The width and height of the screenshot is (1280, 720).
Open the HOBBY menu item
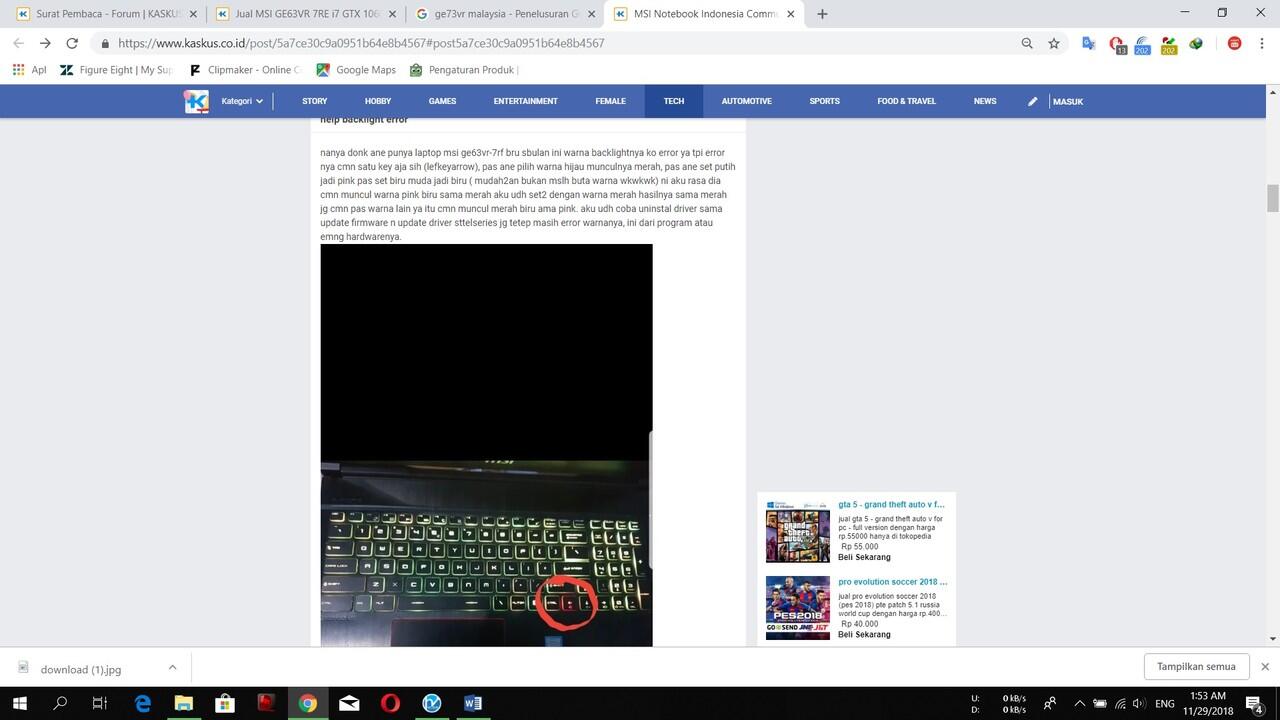pos(378,101)
